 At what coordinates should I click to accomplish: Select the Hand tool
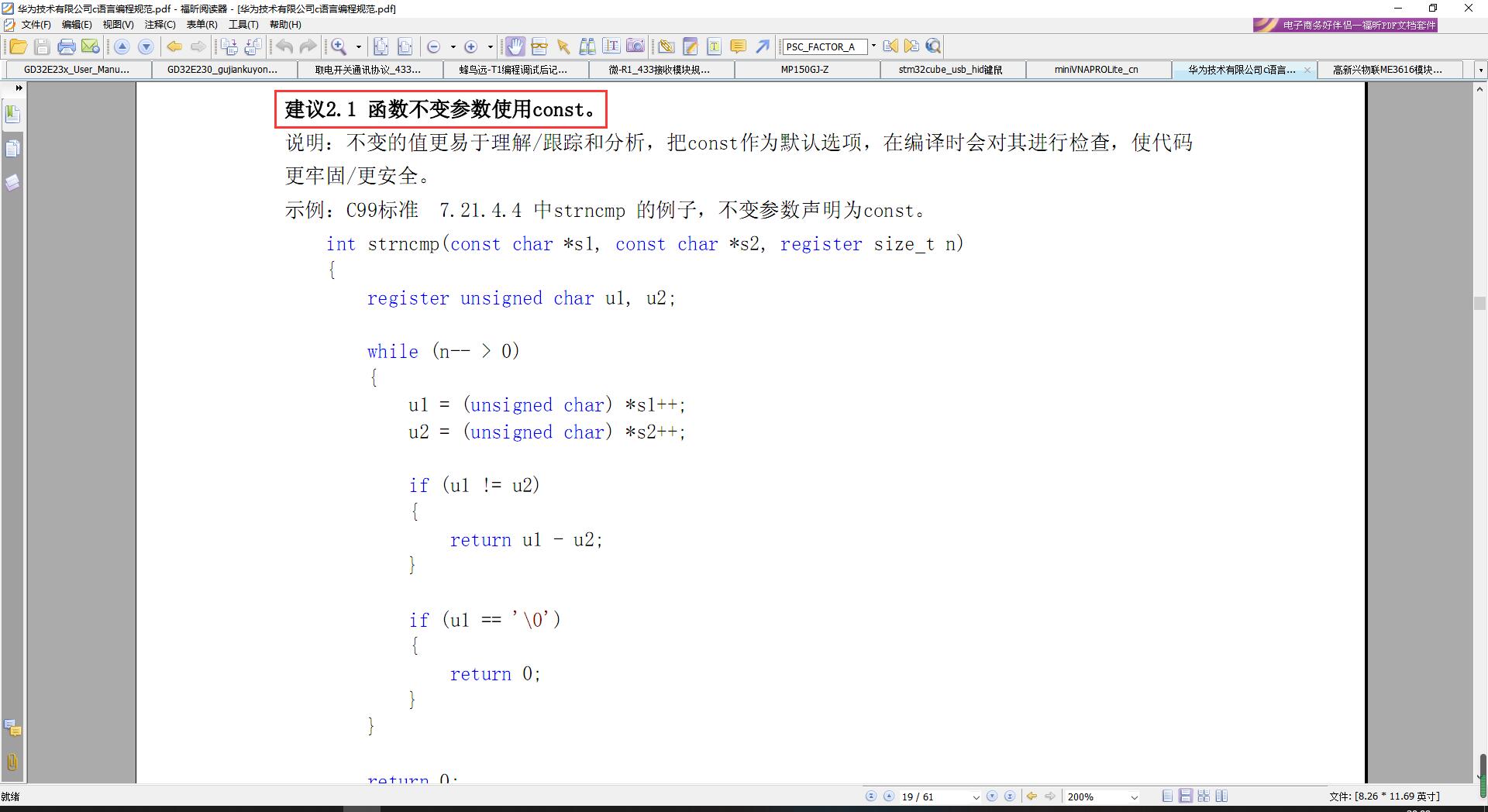515,46
